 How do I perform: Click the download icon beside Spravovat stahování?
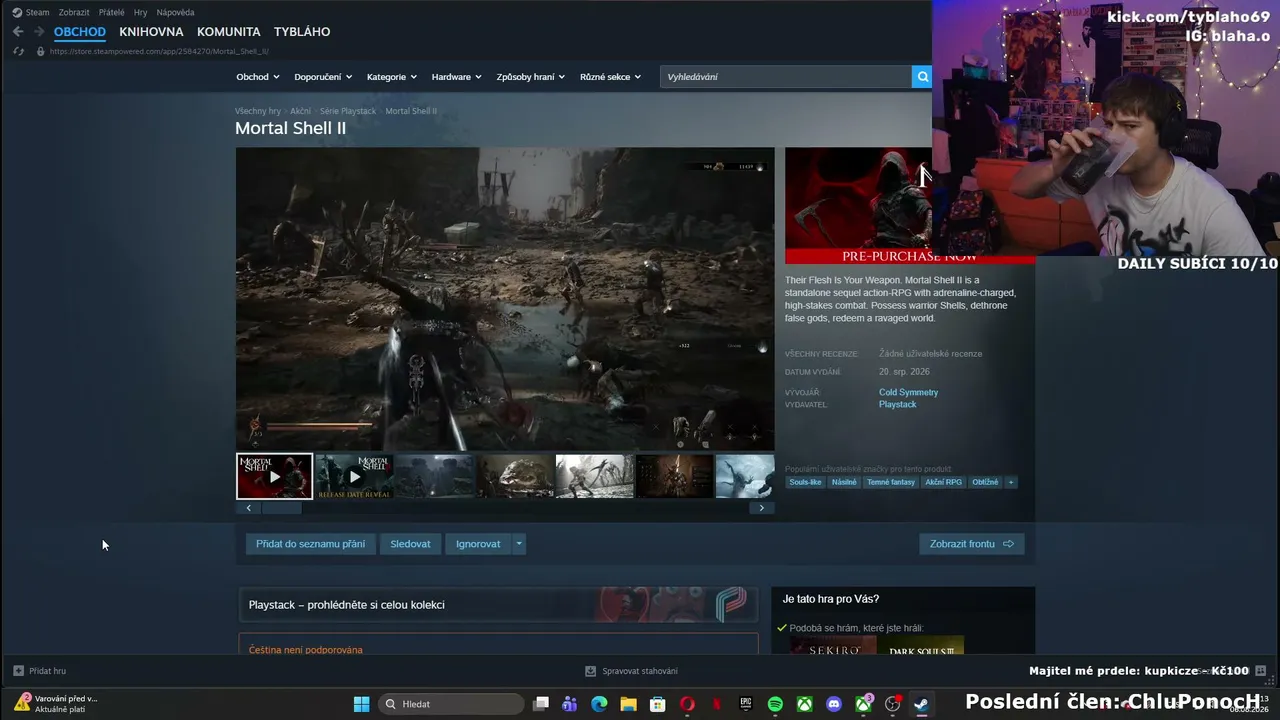[590, 671]
